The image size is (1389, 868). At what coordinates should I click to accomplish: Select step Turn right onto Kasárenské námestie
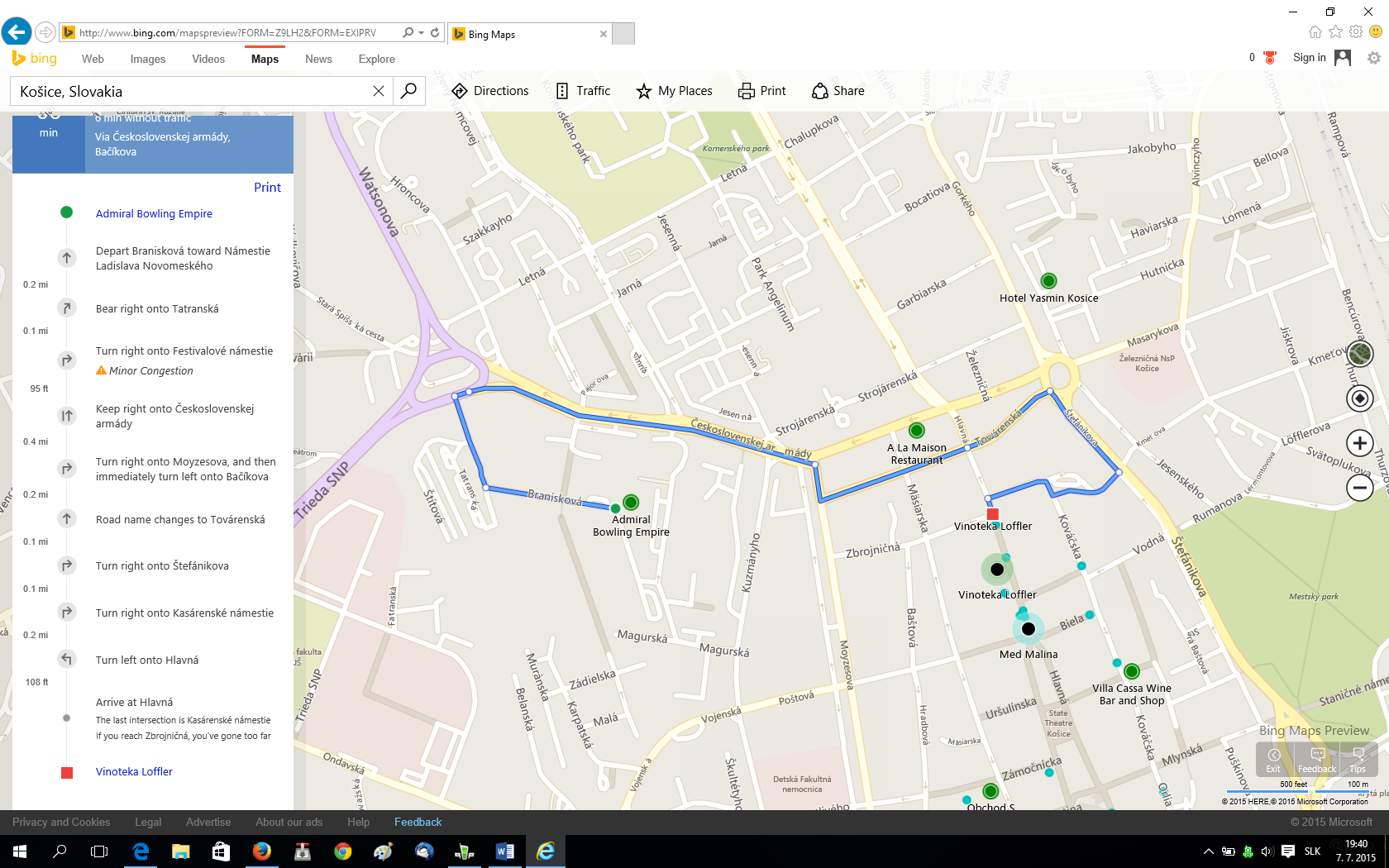[x=184, y=613]
